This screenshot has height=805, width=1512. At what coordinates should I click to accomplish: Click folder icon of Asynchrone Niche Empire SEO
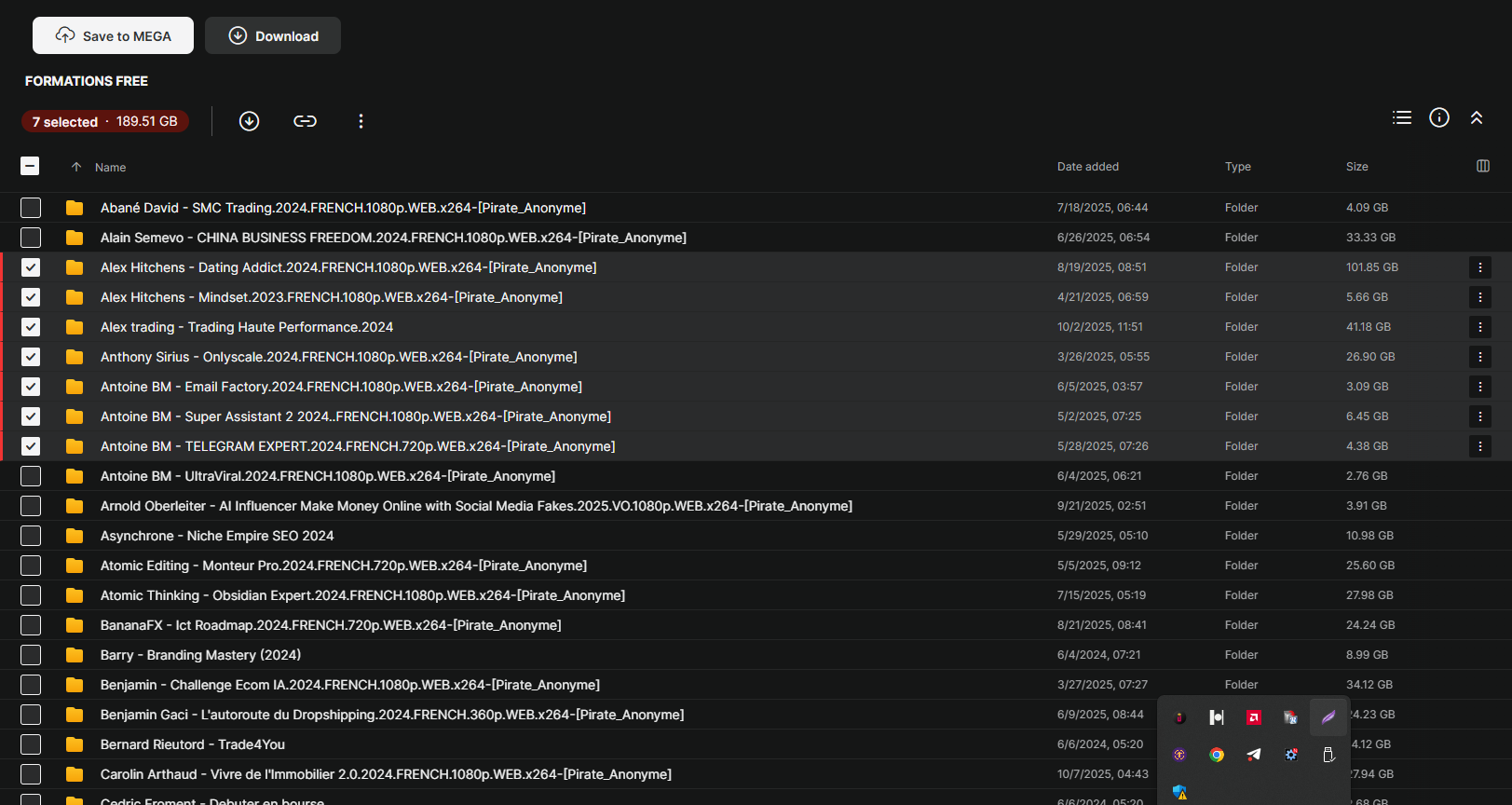coord(75,536)
